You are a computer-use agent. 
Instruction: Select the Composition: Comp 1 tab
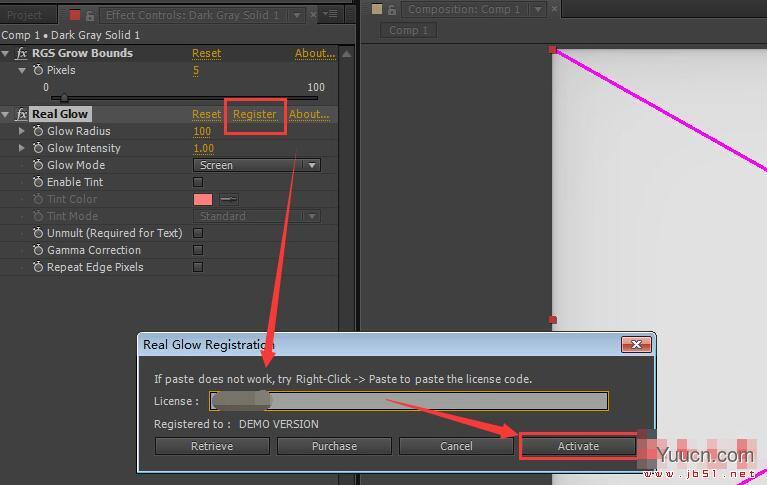tap(464, 9)
